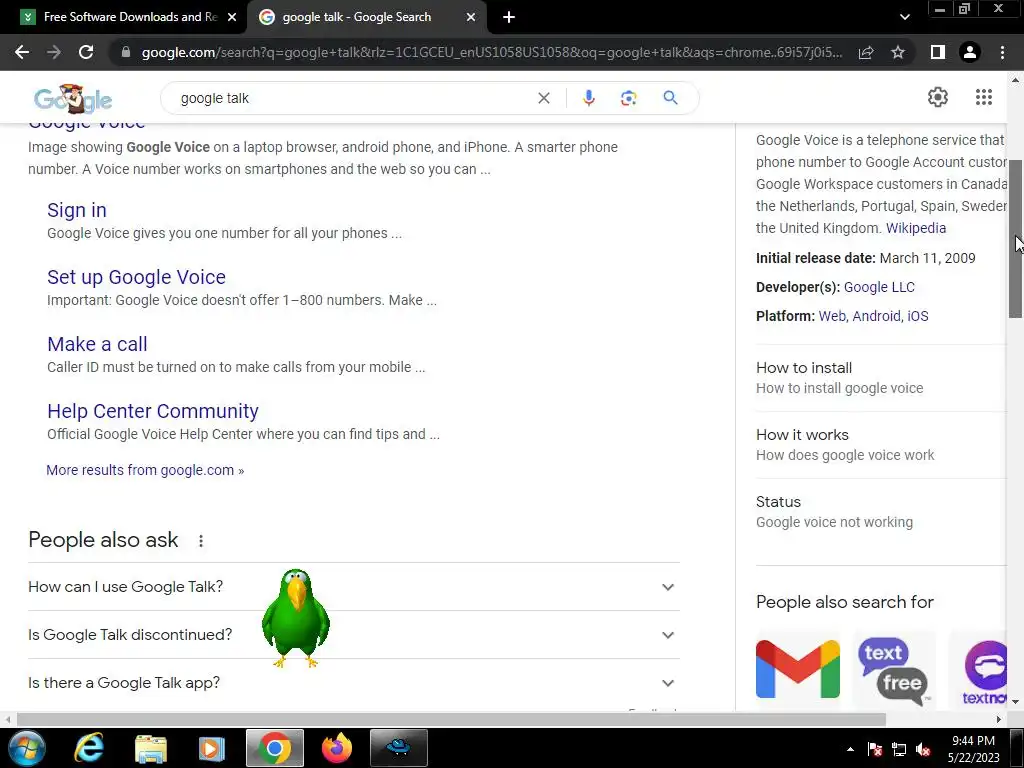Viewport: 1024px width, 768px height.
Task: Click the browser forward arrow
Action: [x=54, y=52]
